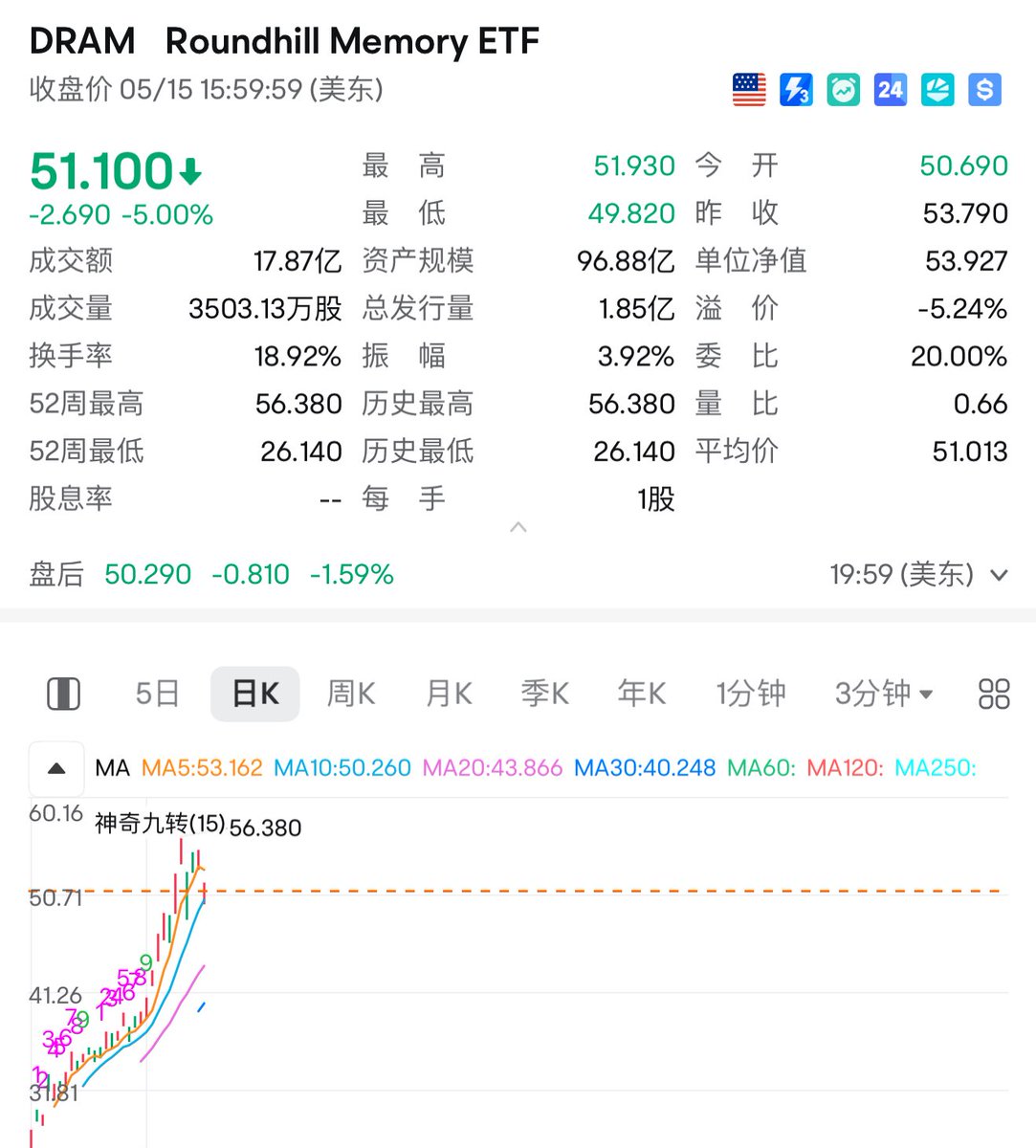Tap the MA60 indicator label

pyautogui.click(x=761, y=768)
